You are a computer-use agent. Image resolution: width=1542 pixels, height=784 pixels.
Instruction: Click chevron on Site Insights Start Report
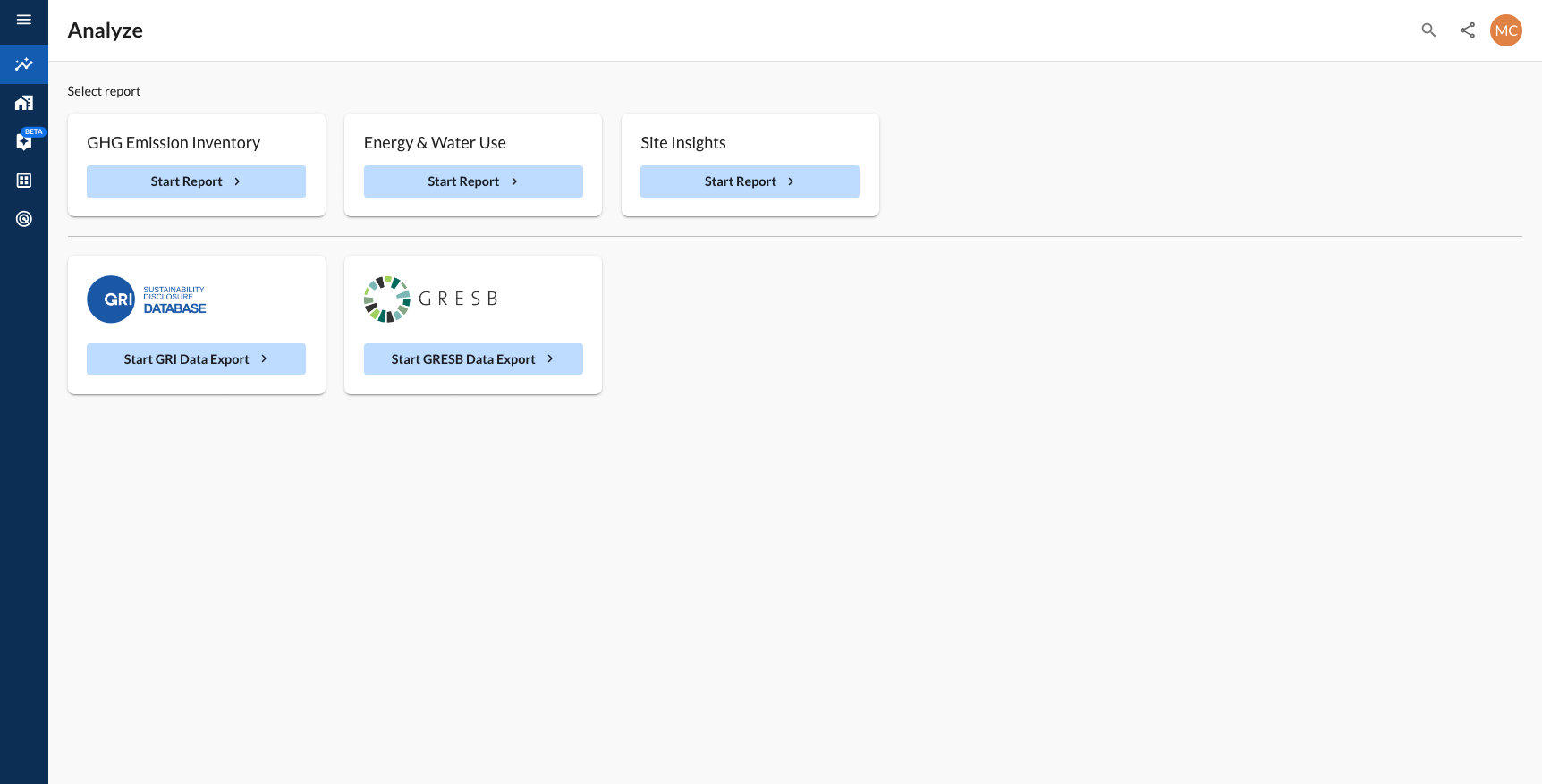pos(791,181)
